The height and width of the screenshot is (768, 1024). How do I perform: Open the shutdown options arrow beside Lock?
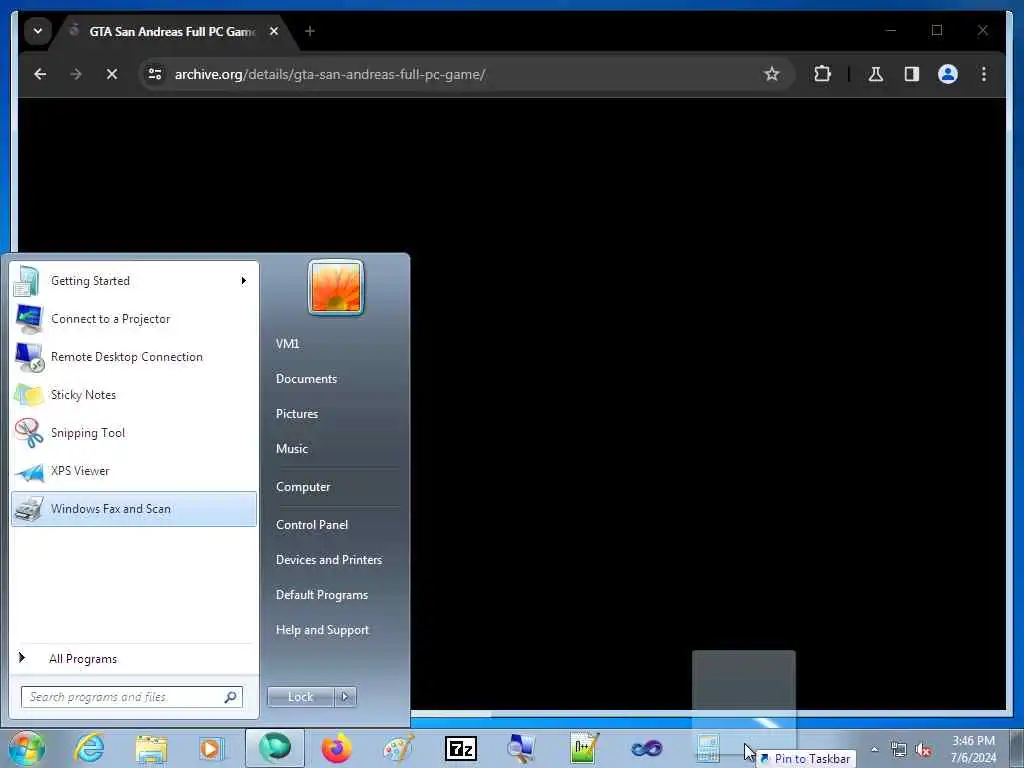click(345, 697)
